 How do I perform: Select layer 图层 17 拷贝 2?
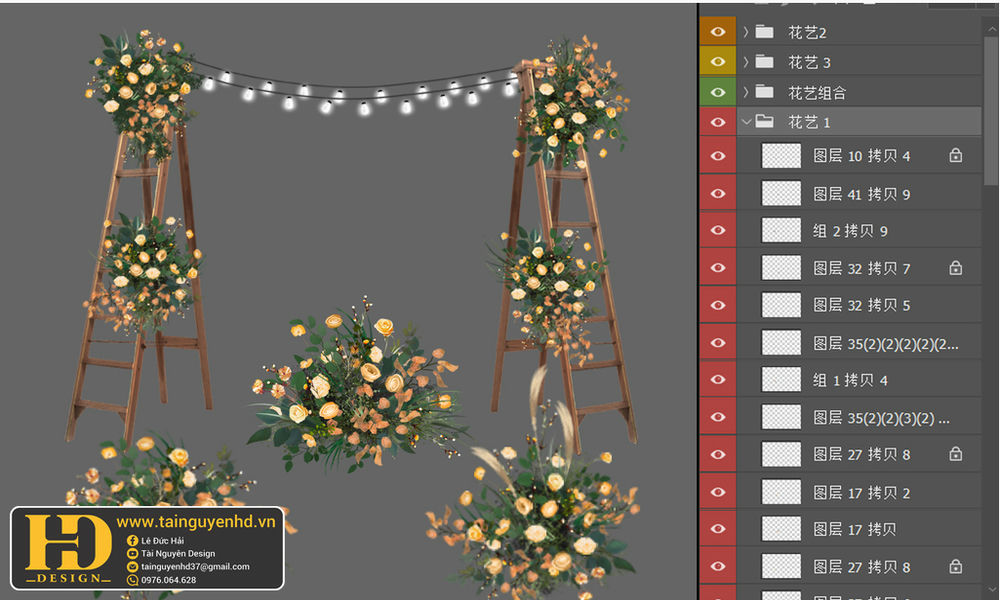[861, 492]
